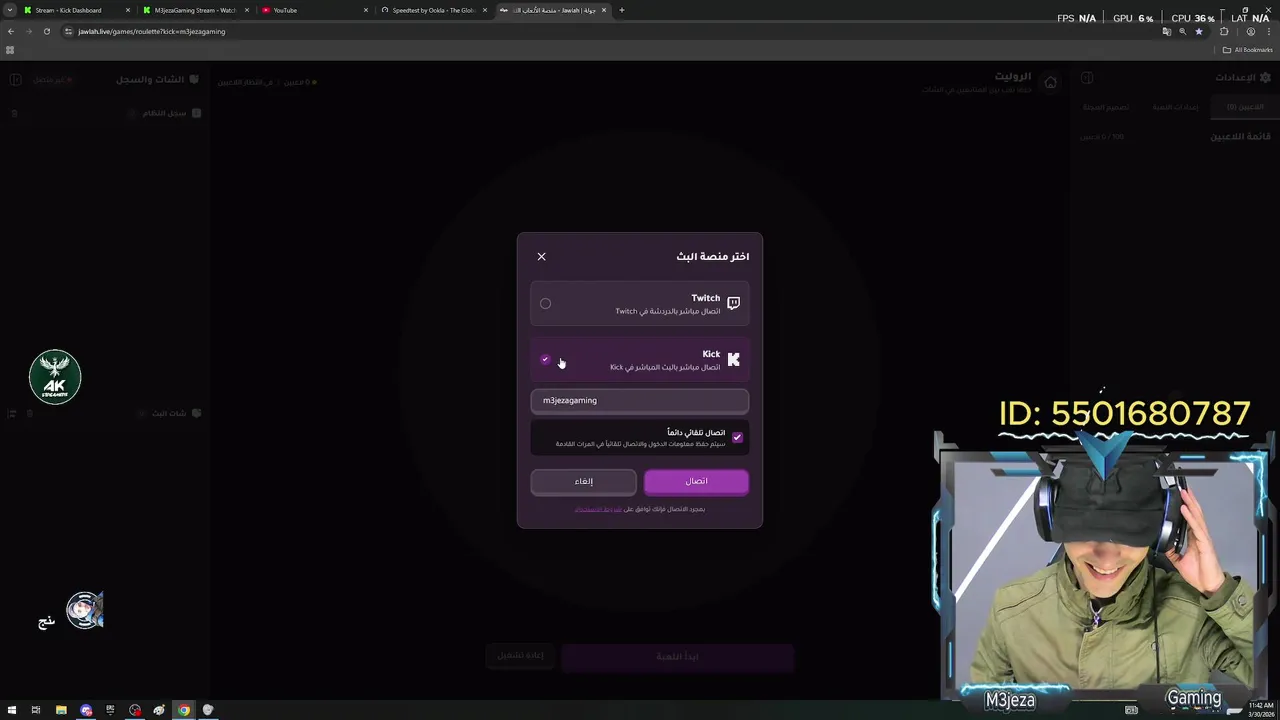Click the إلغاء cancel button
The height and width of the screenshot is (720, 1280).
tap(583, 482)
